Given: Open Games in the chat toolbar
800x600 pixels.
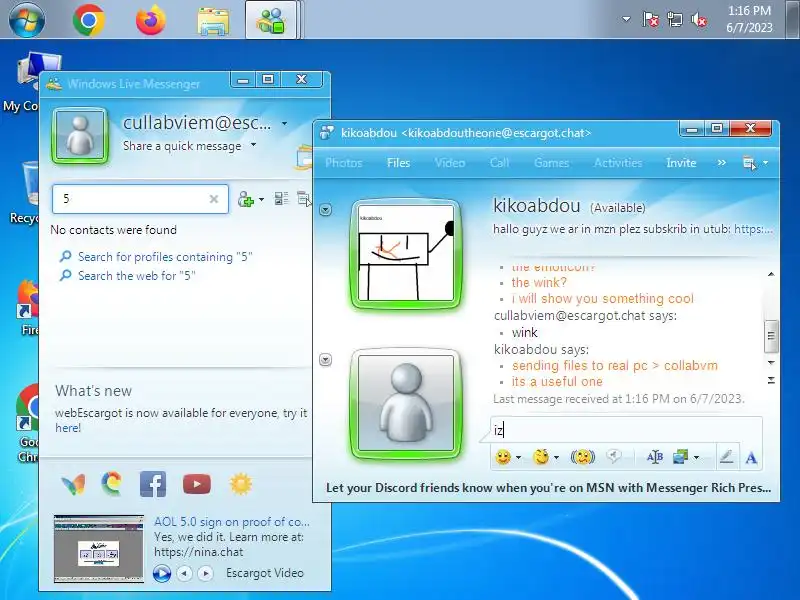Looking at the screenshot, I should (551, 163).
